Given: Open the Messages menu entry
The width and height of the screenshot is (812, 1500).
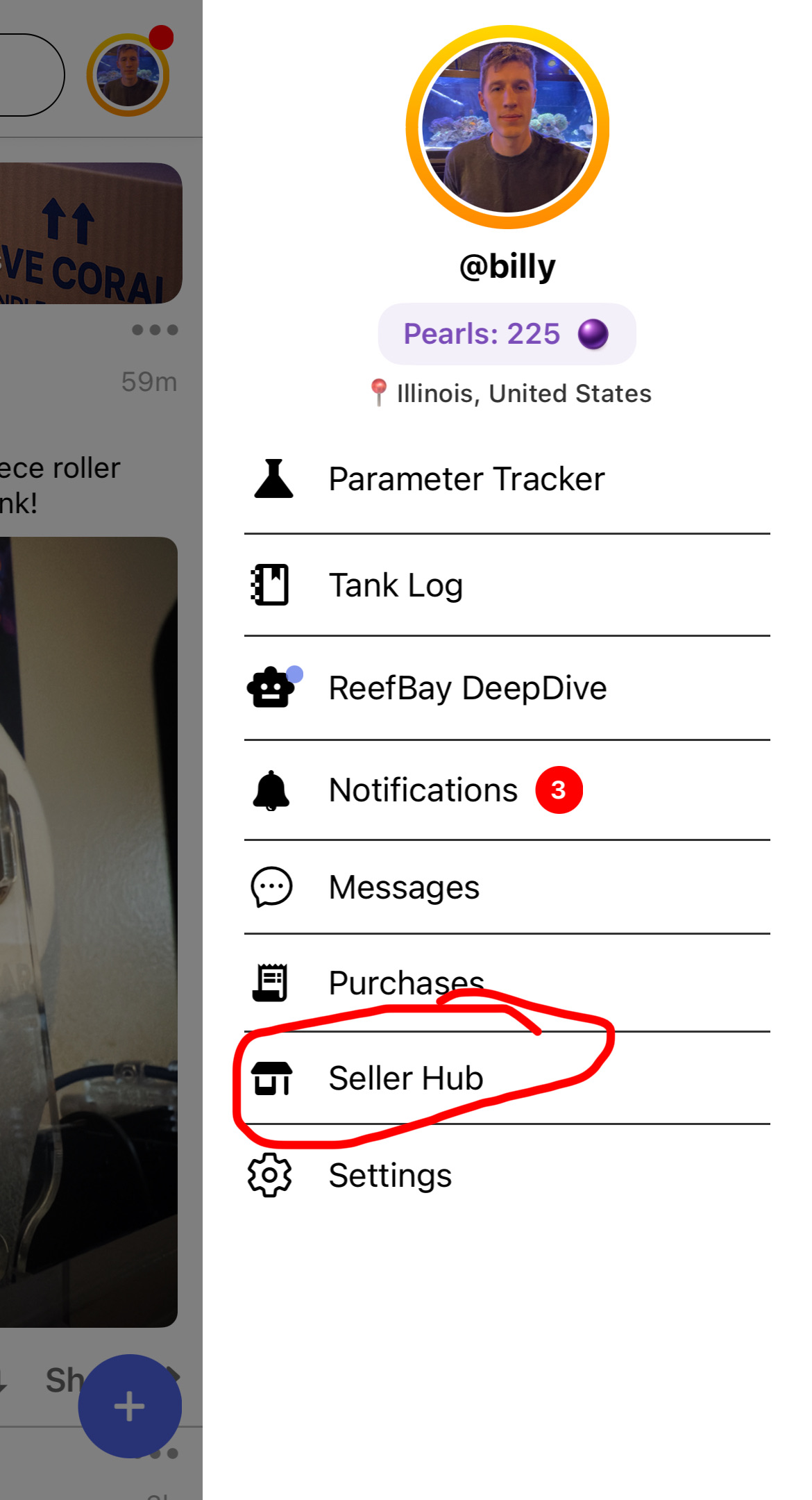Looking at the screenshot, I should [507, 887].
